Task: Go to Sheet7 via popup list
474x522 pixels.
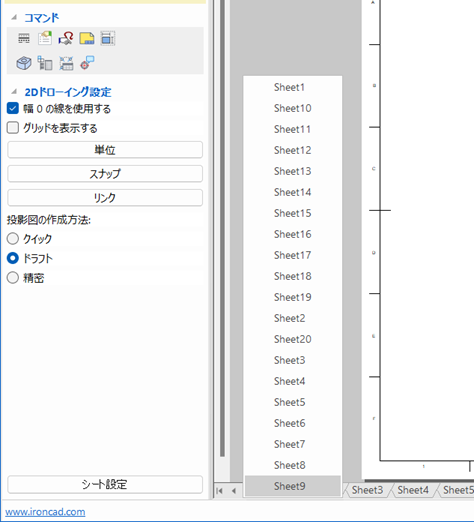Action: click(293, 444)
